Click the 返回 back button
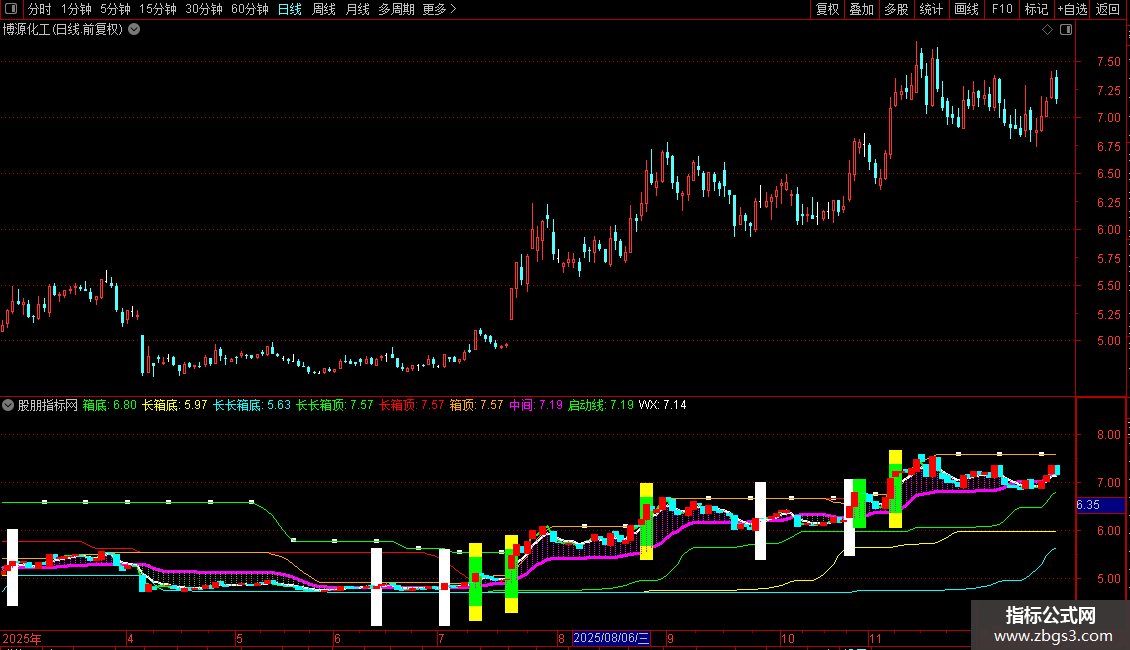This screenshot has height=650, width=1130. [x=1108, y=9]
